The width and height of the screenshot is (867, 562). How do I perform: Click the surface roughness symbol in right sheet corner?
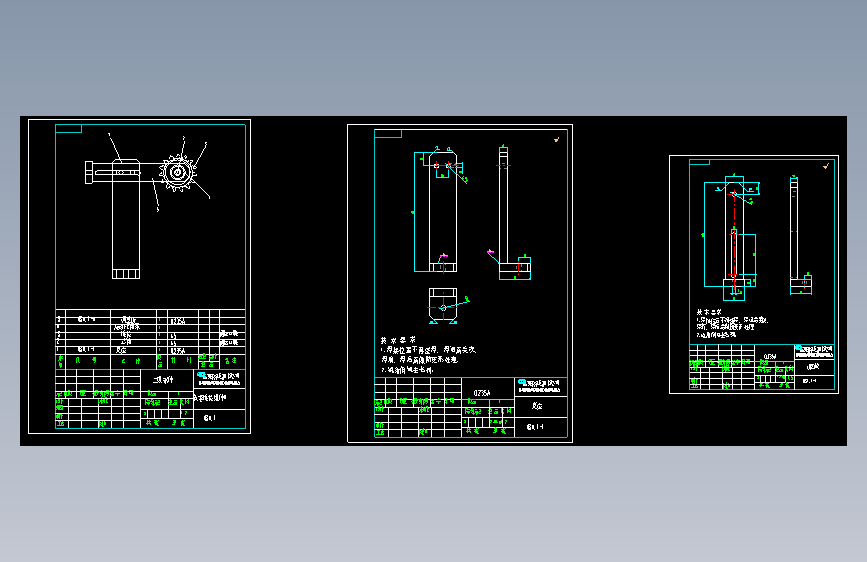point(826,165)
